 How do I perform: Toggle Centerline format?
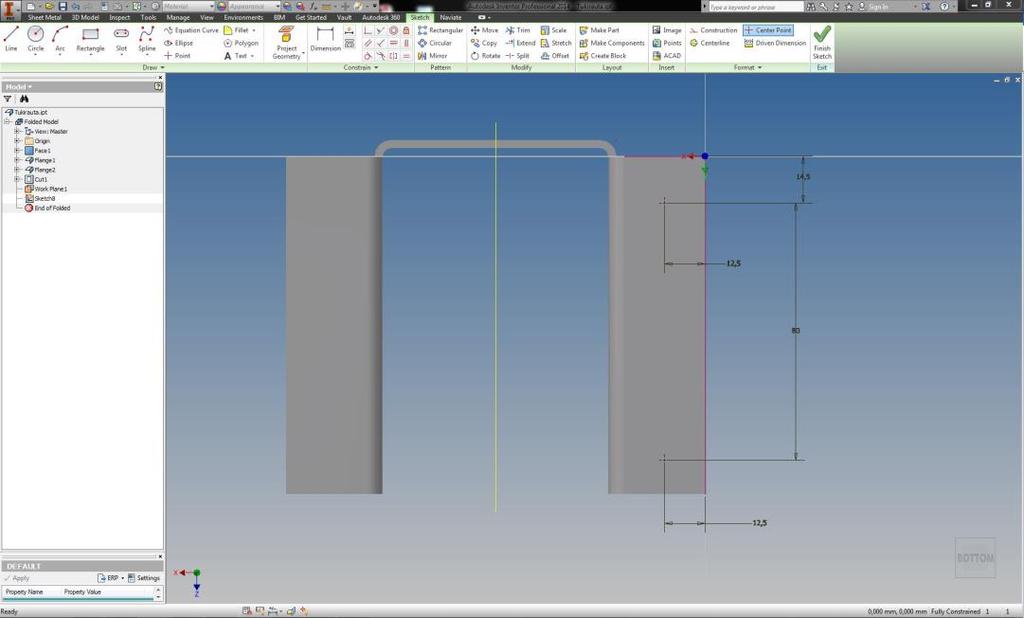pos(709,43)
